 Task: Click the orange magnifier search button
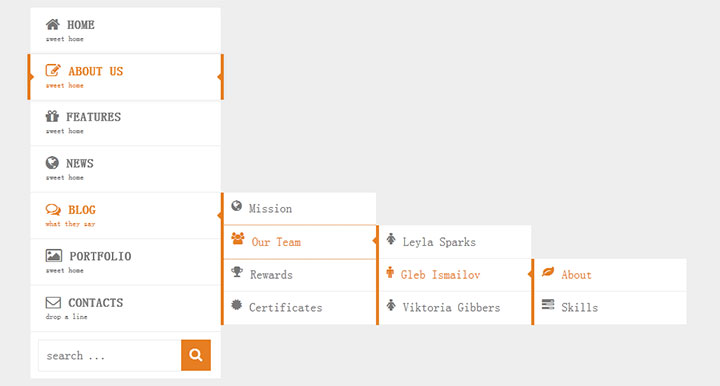click(196, 355)
